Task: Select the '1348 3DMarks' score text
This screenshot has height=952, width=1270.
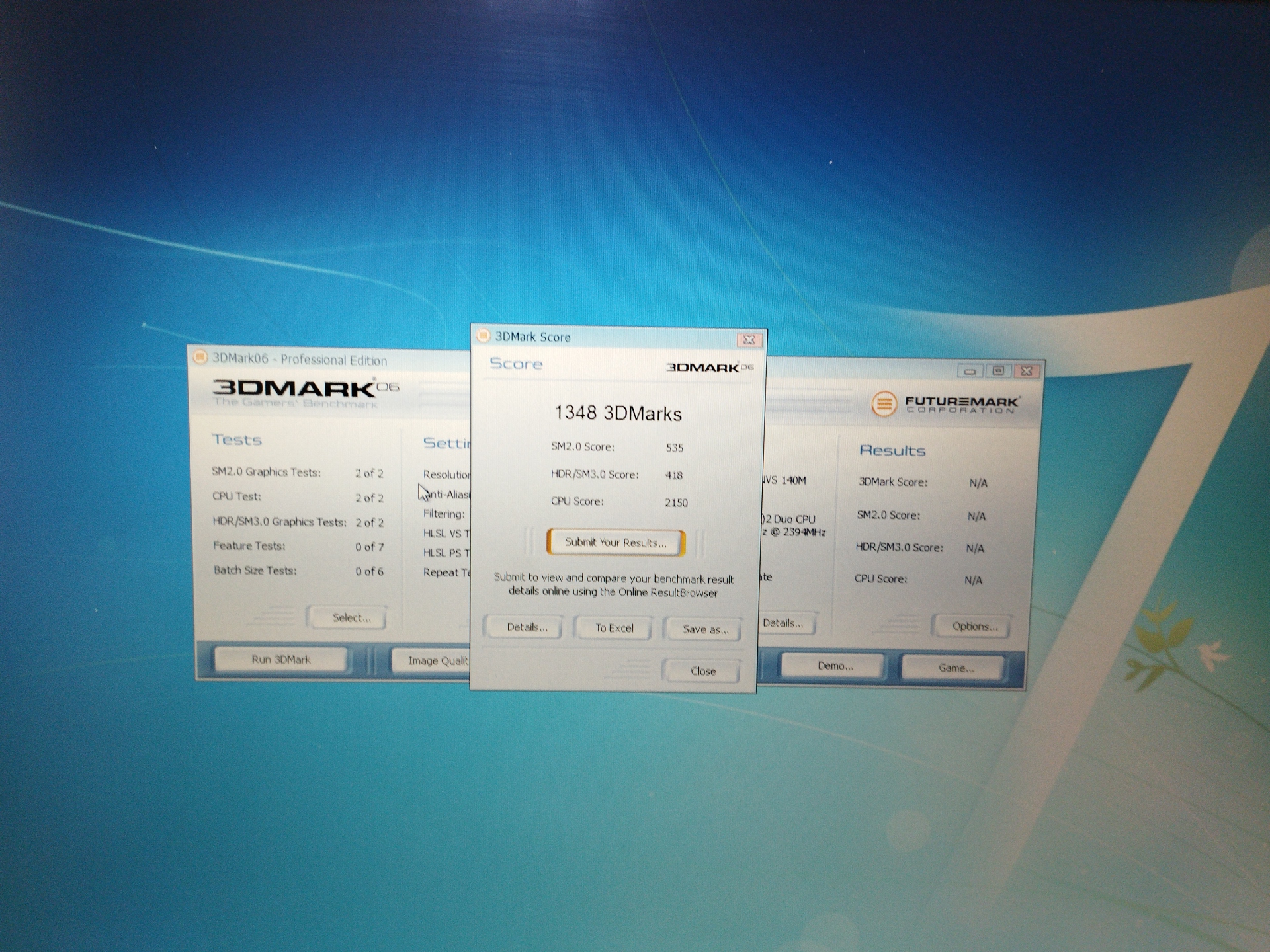Action: tap(618, 413)
